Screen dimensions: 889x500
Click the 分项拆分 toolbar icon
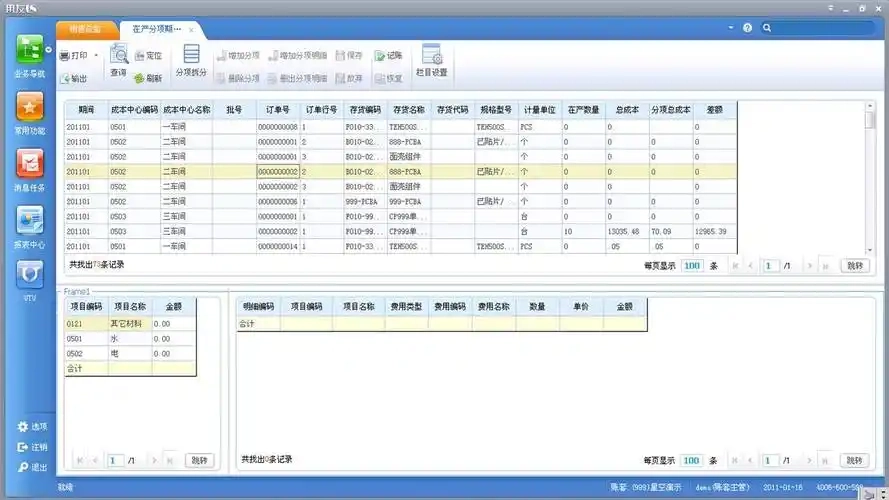pos(191,61)
